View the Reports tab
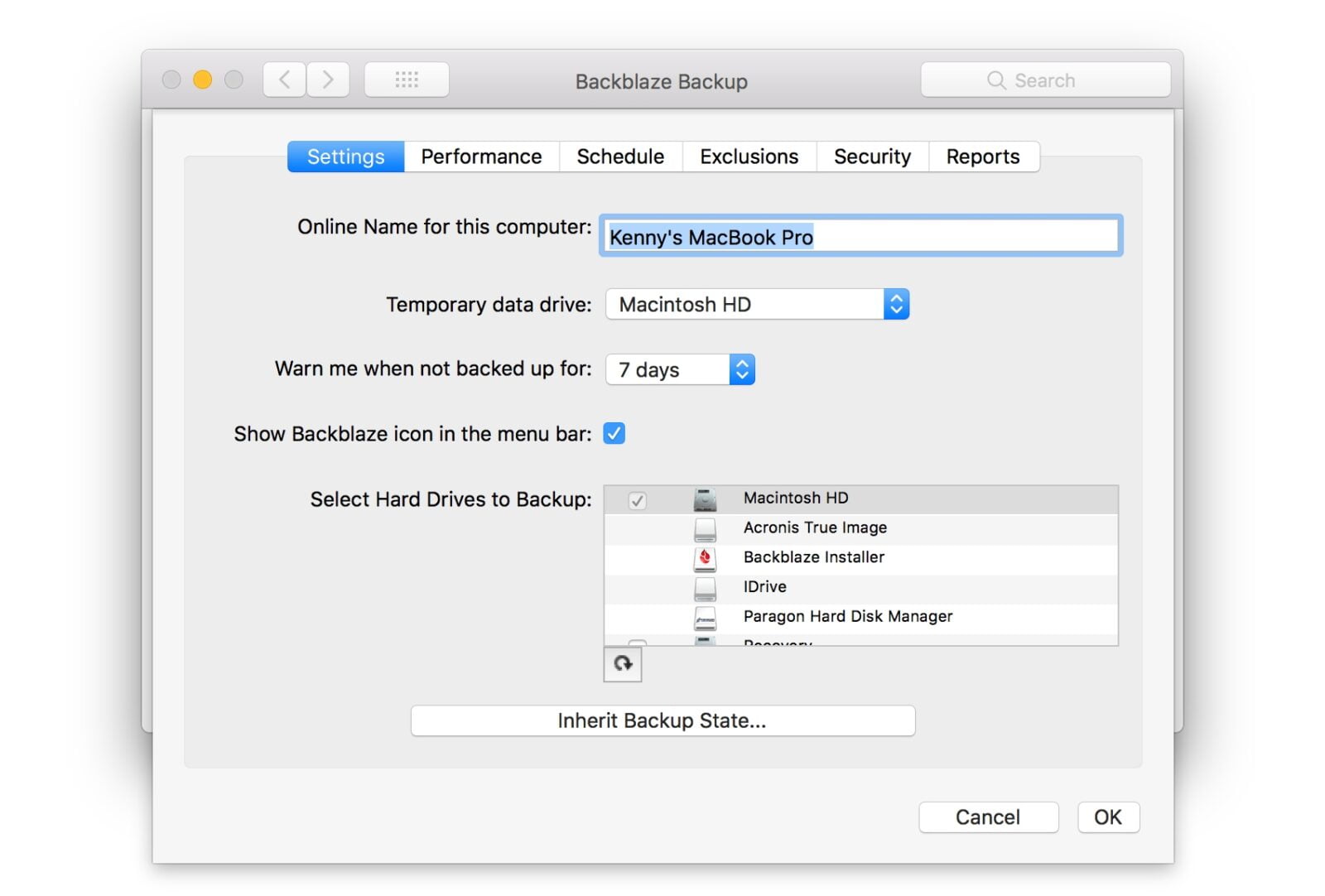The image size is (1325, 896). point(983,157)
